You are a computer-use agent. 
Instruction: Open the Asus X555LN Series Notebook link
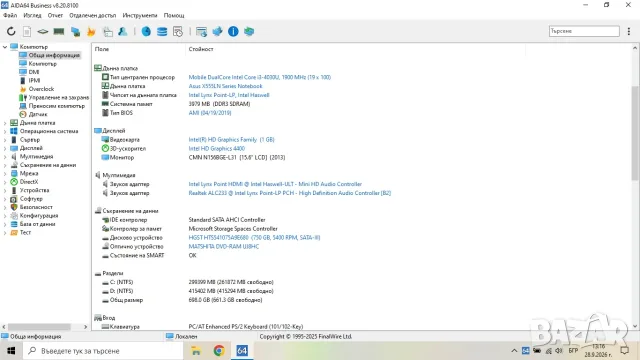click(x=225, y=86)
